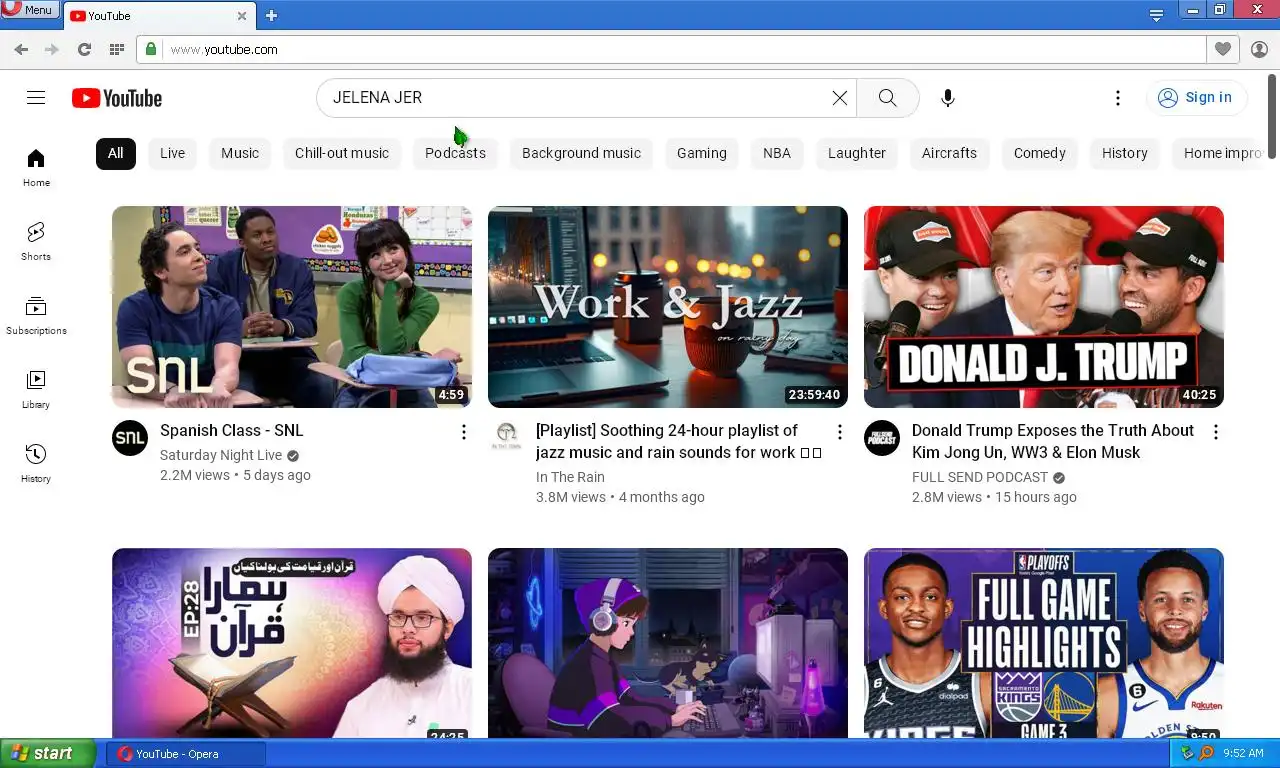Image resolution: width=1280 pixels, height=768 pixels.
Task: Open Spanish Class SNL video thumbnail
Action: [x=292, y=307]
